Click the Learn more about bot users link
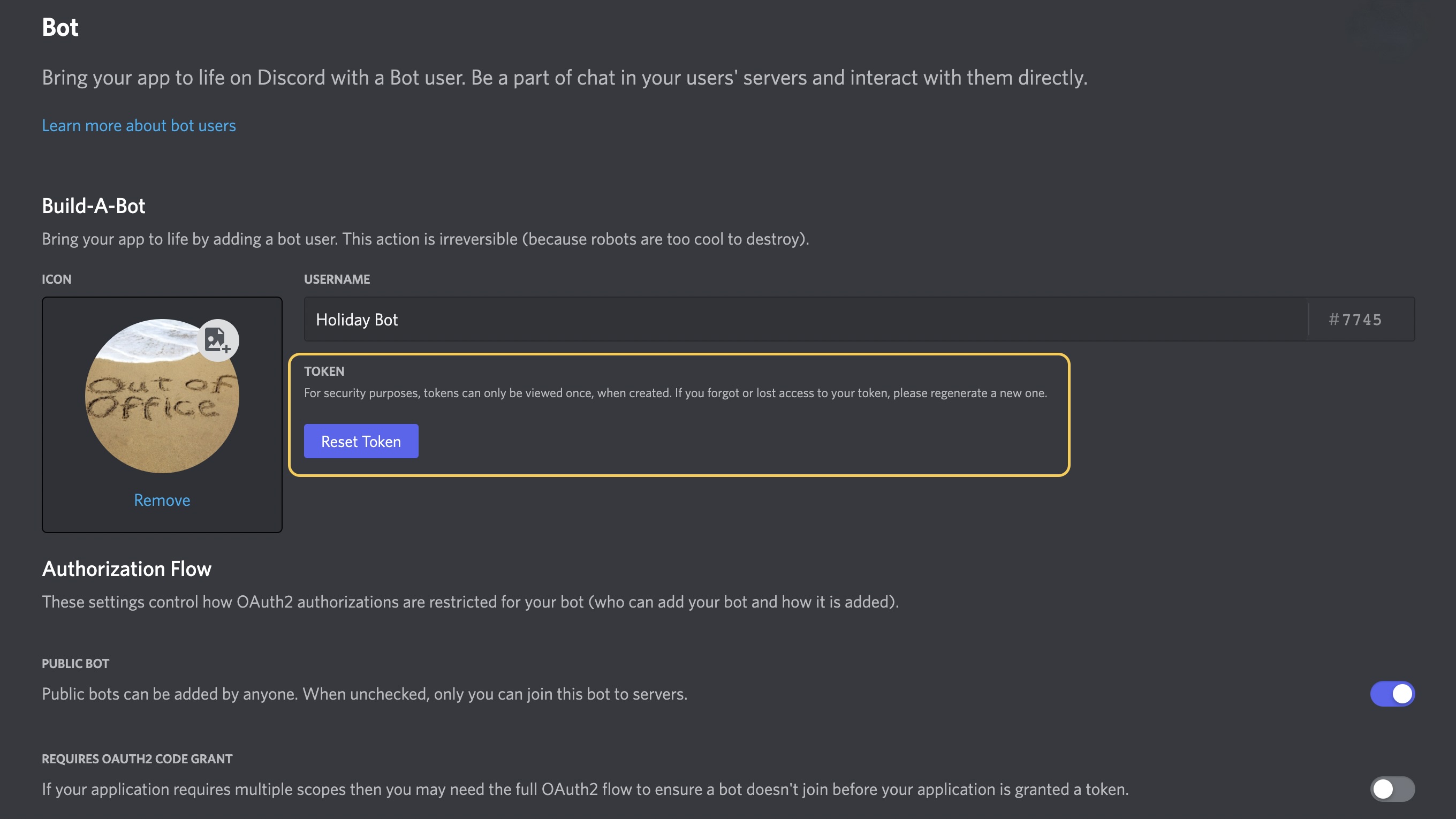Viewport: 1456px width, 819px height. [138, 125]
